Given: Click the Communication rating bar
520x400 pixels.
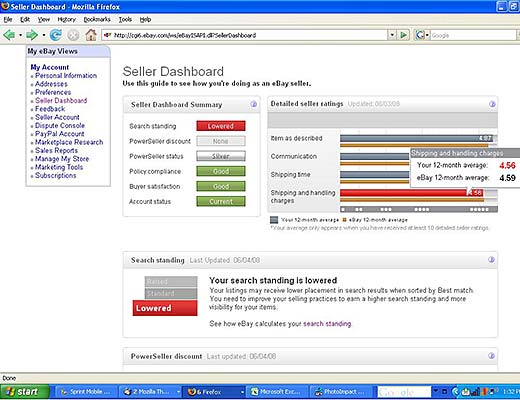Looking at the screenshot, I should (375, 156).
